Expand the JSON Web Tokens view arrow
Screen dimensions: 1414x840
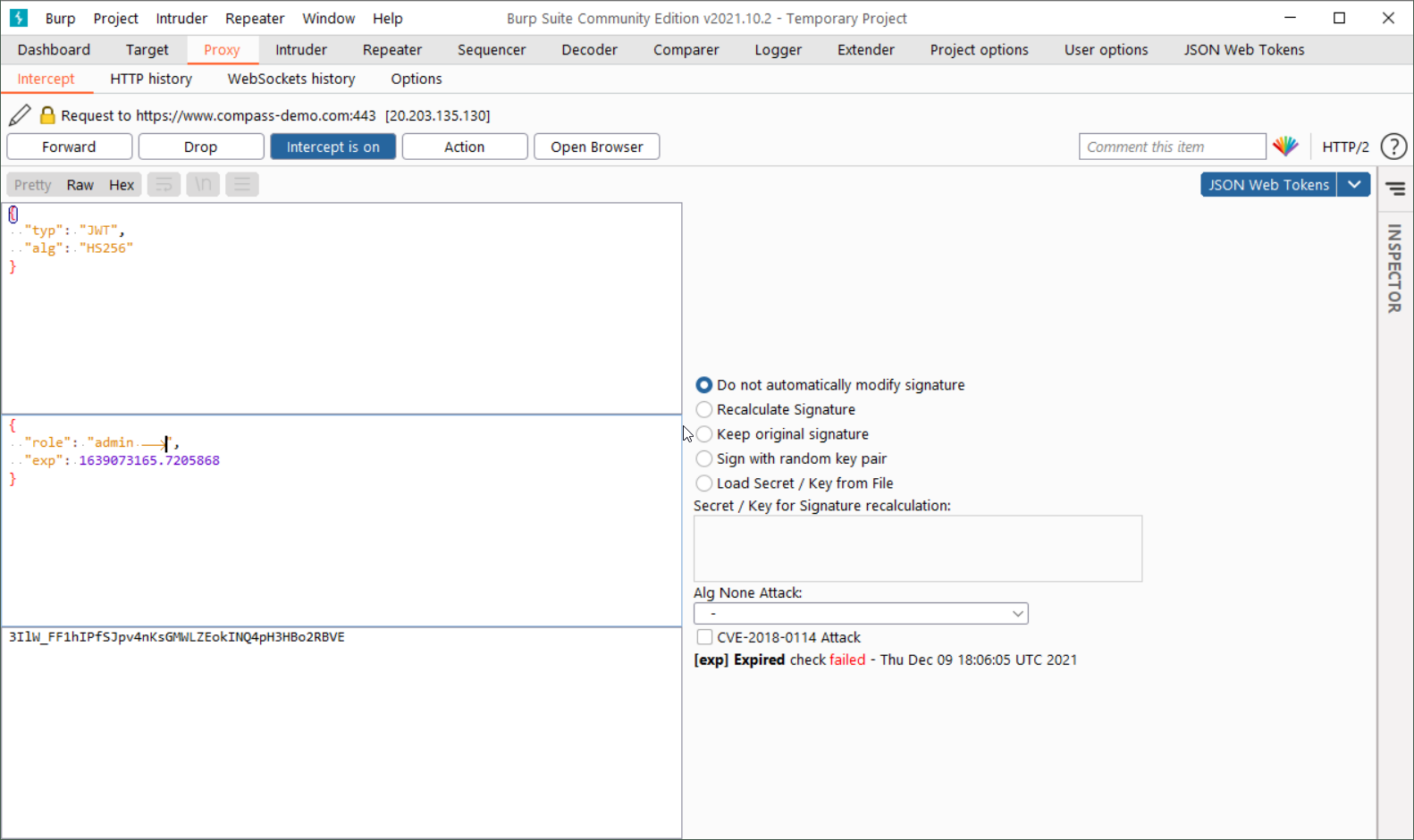click(x=1354, y=185)
